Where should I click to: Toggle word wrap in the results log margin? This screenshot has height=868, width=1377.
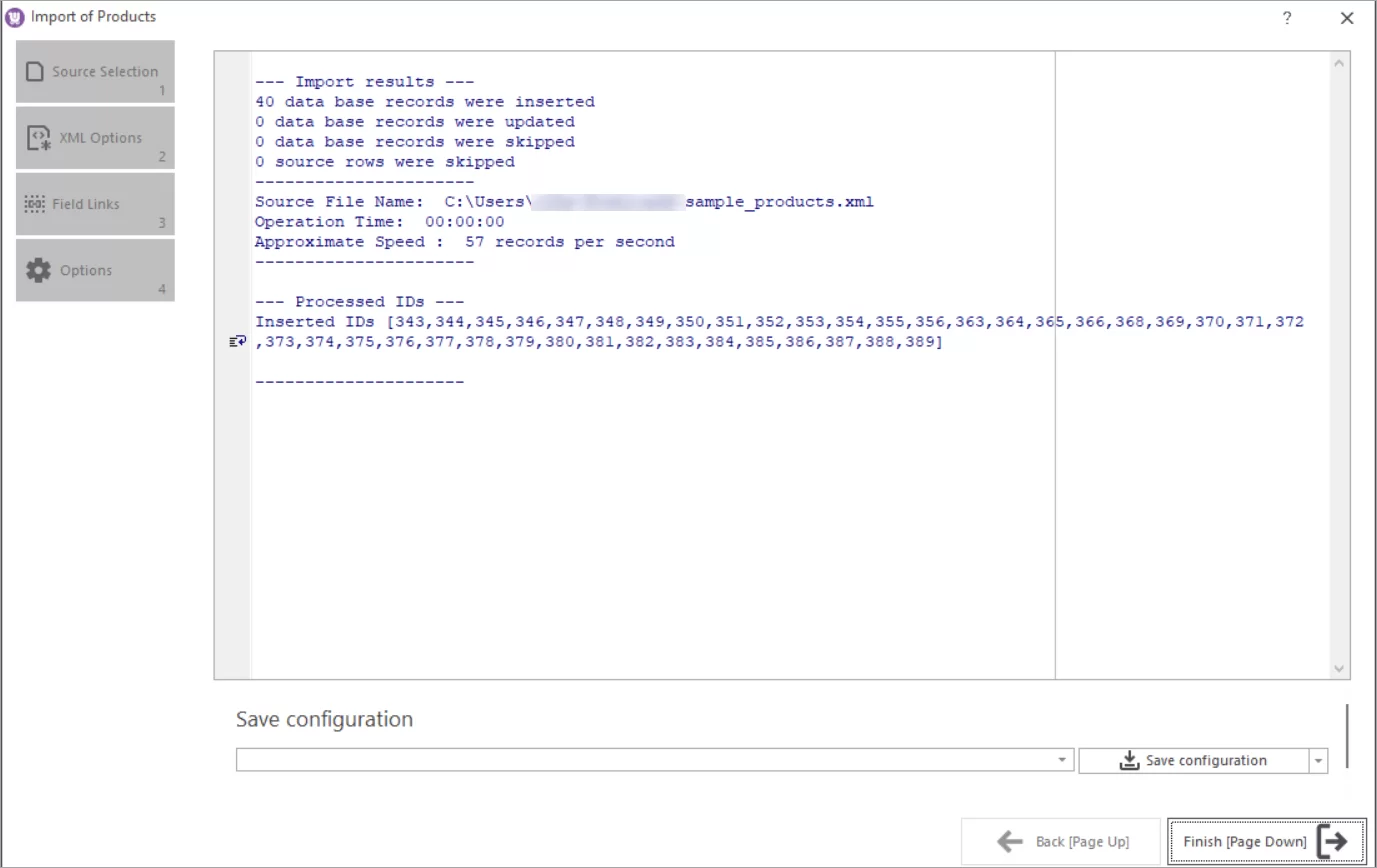[237, 340]
